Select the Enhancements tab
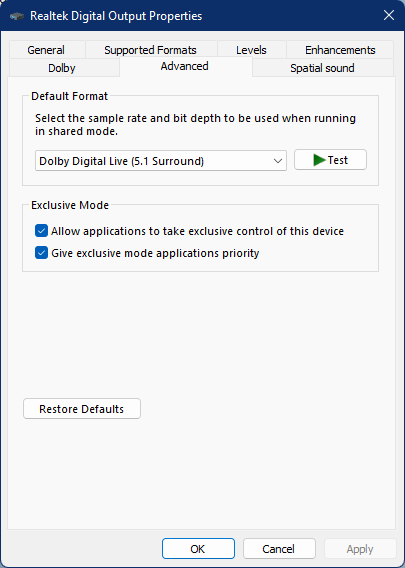 (340, 50)
